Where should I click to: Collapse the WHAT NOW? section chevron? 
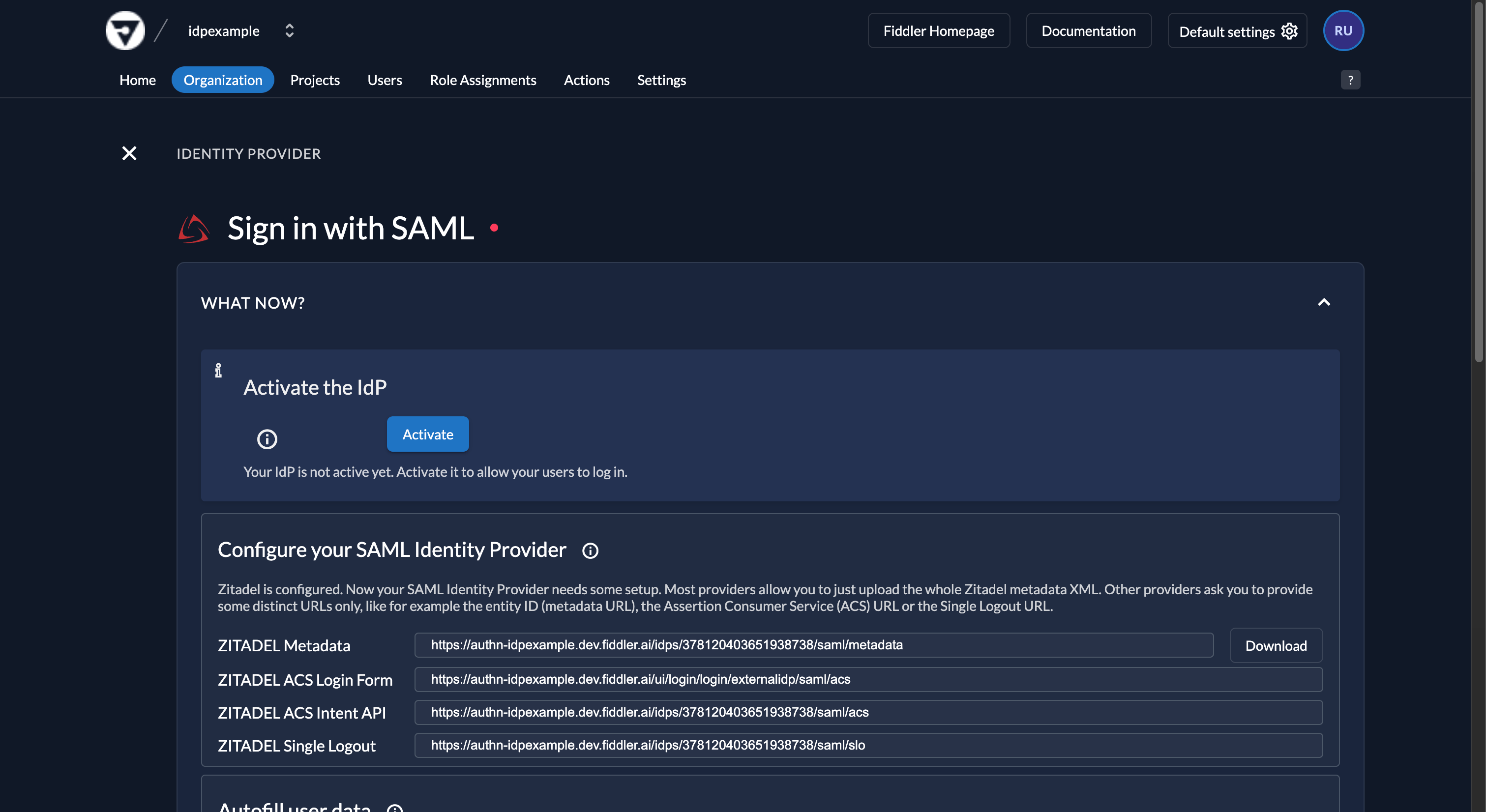pyautogui.click(x=1324, y=302)
